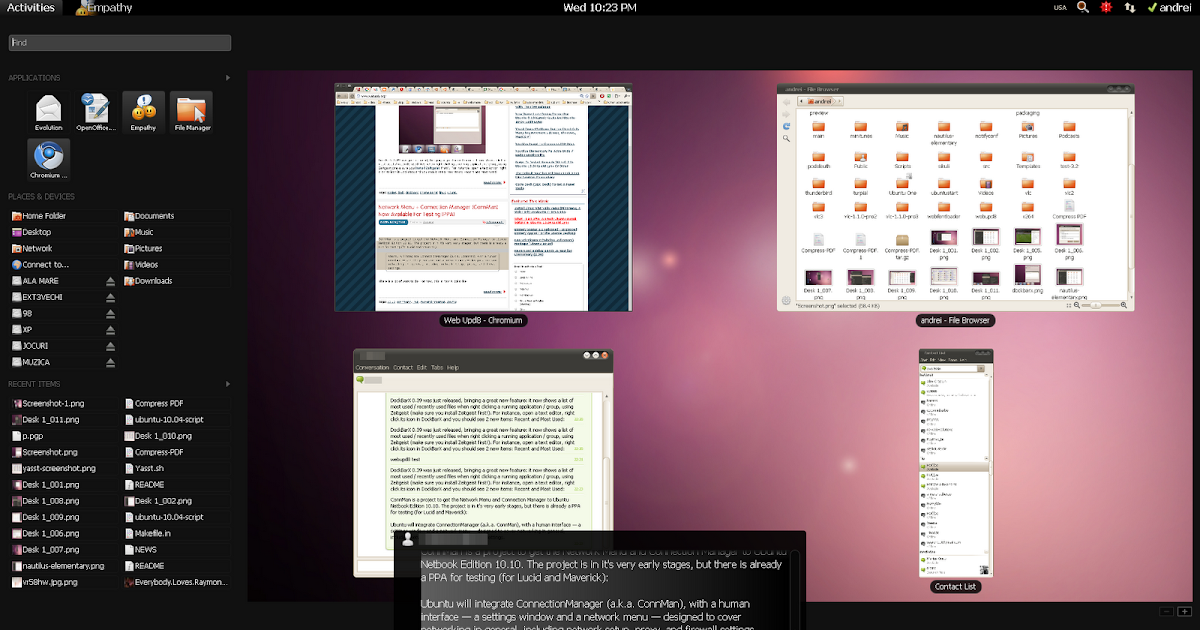Open the Tabs menu in Empathy chat

click(437, 367)
